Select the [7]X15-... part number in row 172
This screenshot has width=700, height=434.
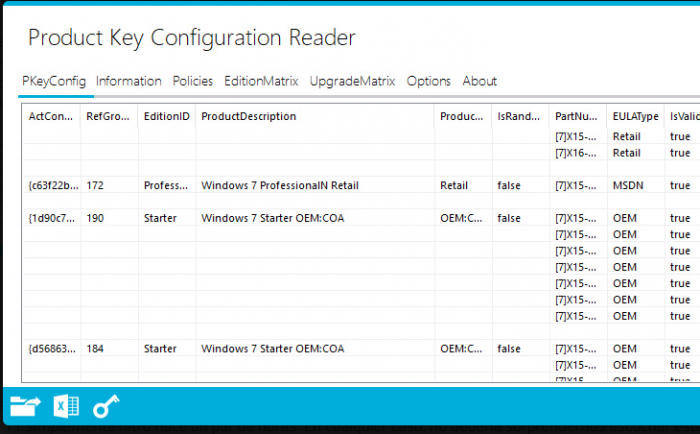576,185
